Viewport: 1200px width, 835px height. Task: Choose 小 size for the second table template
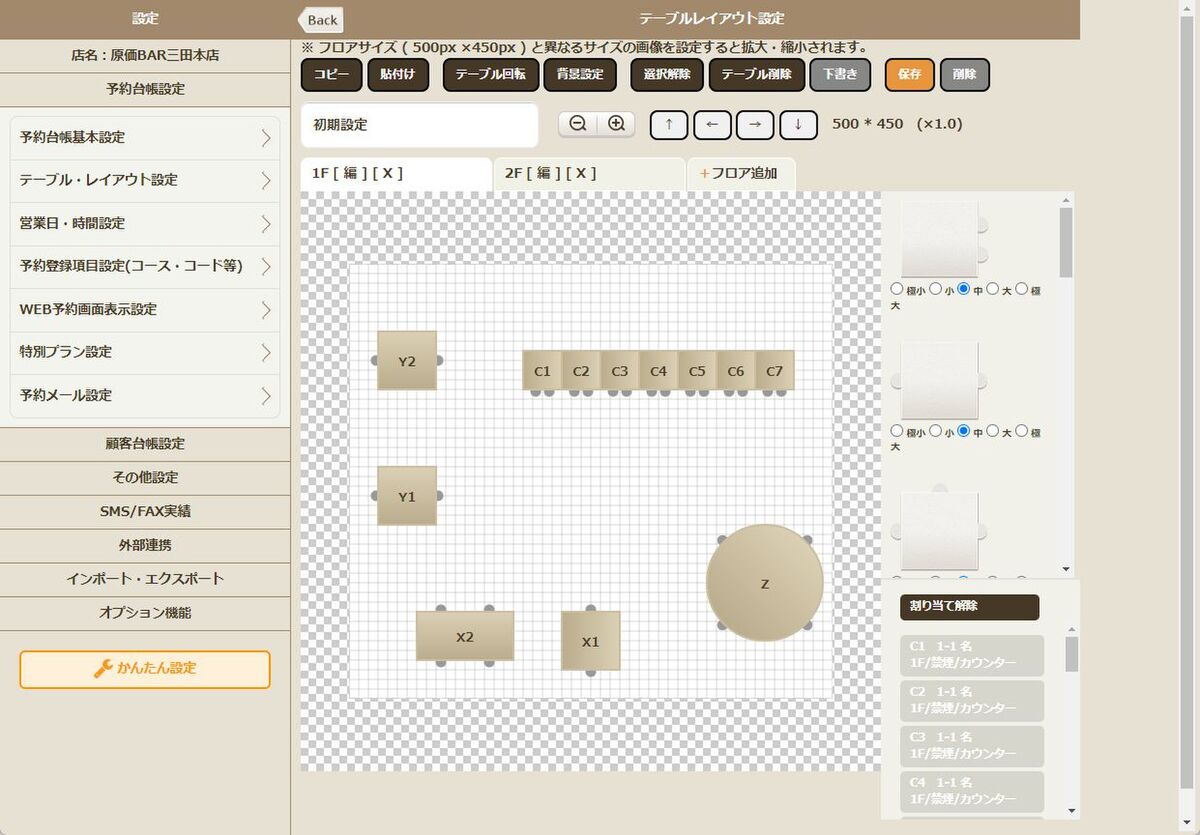[935, 431]
